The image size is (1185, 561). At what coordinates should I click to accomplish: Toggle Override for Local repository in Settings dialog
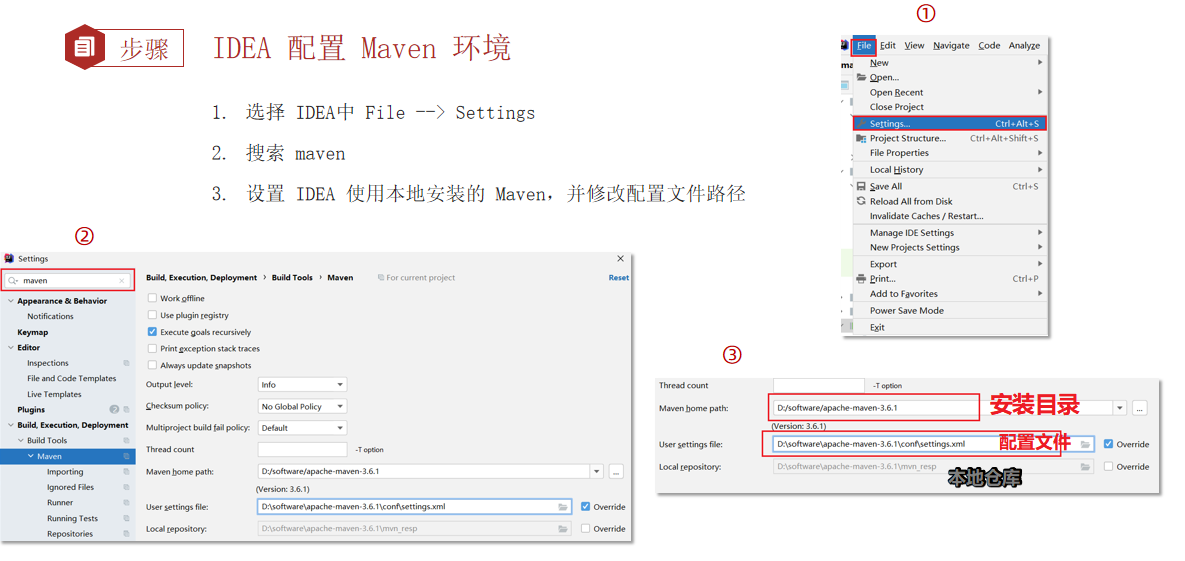coord(586,528)
